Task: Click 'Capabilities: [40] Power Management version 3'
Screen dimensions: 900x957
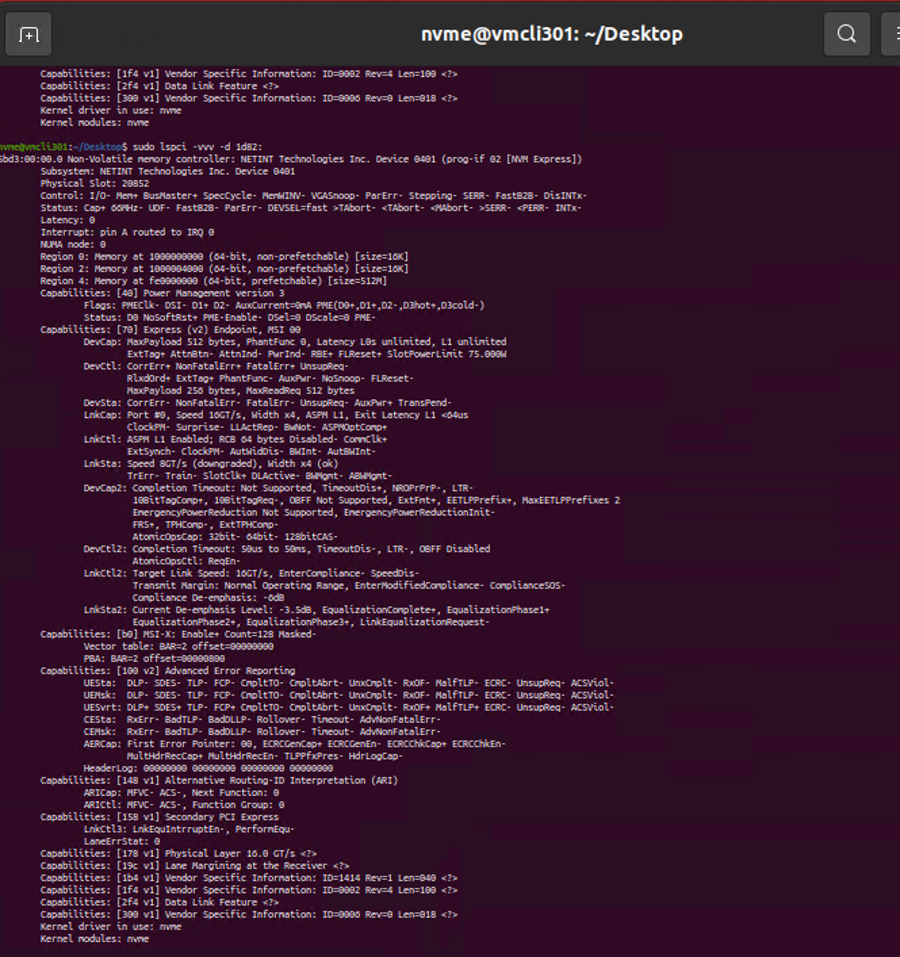Action: pyautogui.click(x=162, y=294)
